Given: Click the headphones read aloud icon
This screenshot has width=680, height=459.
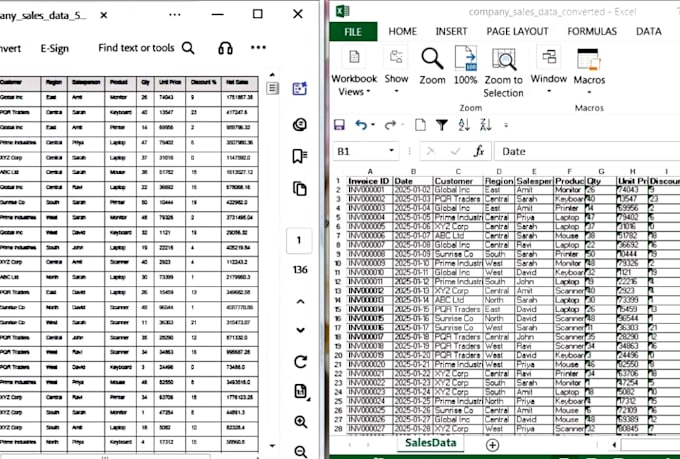Looking at the screenshot, I should pos(225,48).
